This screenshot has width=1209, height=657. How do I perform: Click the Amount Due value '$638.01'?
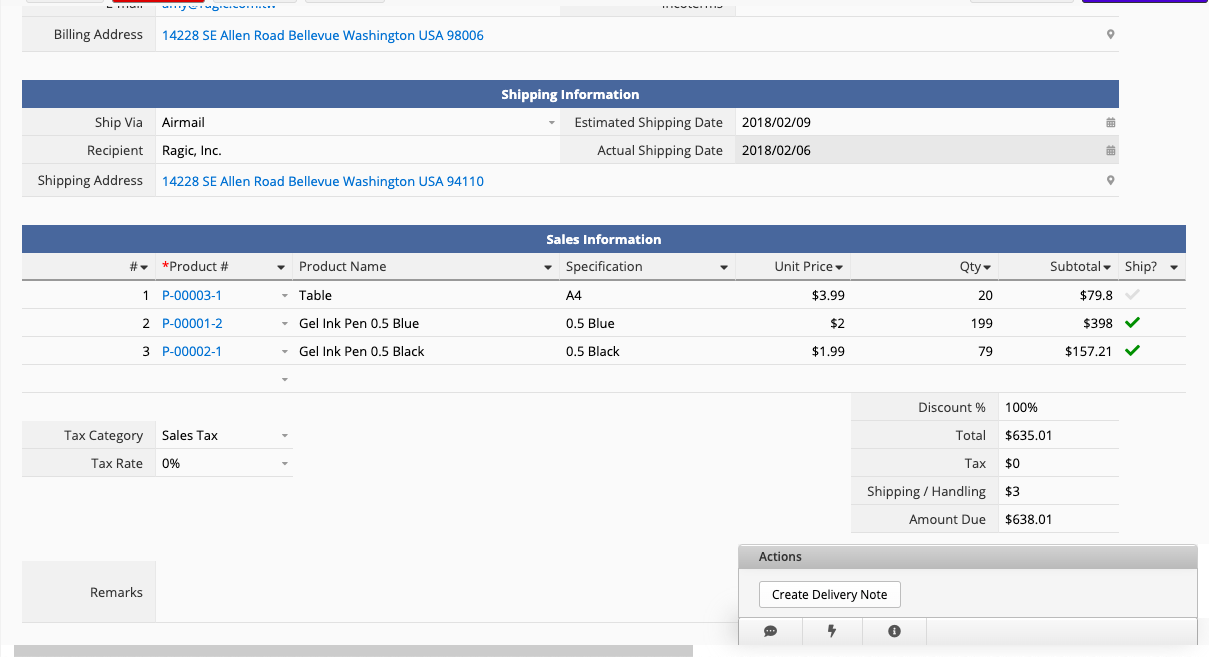1028,520
